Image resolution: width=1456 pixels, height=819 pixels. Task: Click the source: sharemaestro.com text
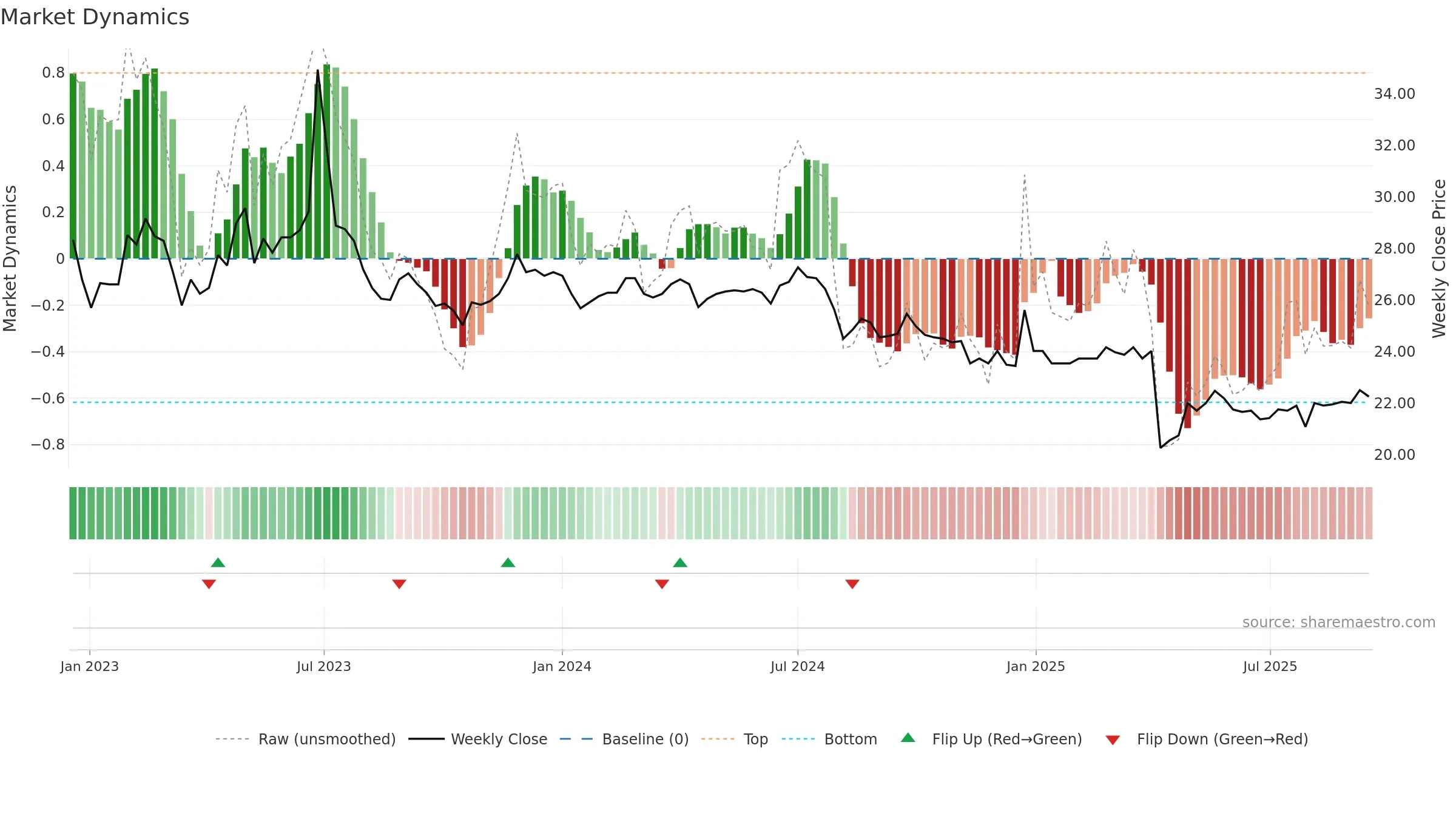tap(1339, 622)
